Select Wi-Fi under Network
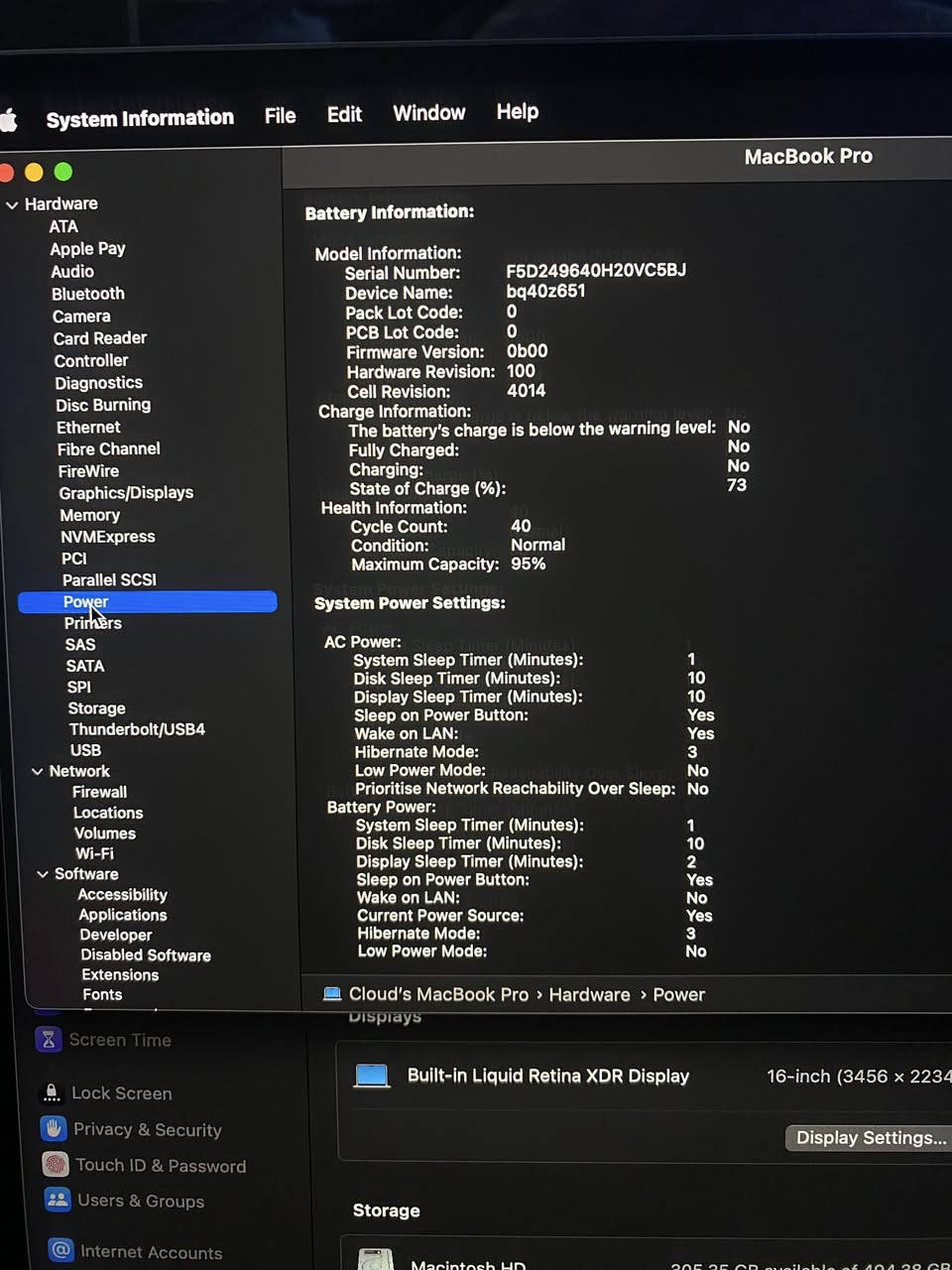The image size is (952, 1270). [94, 853]
